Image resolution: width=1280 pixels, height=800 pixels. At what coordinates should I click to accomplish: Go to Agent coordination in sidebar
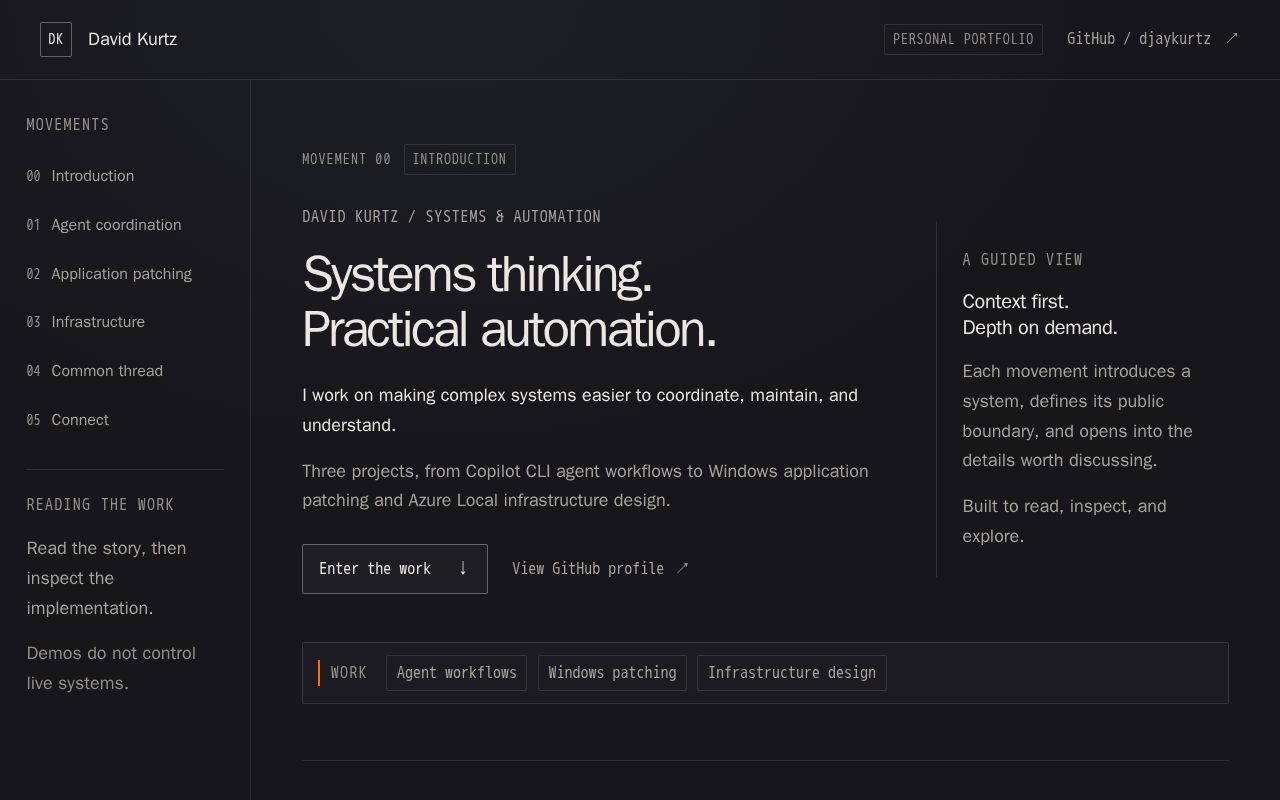pyautogui.click(x=104, y=225)
